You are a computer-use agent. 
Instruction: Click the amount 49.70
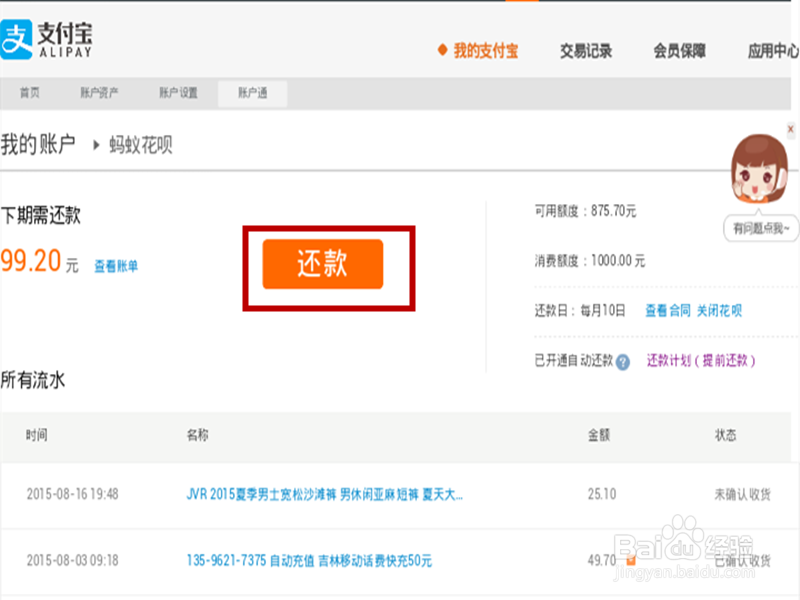pyautogui.click(x=602, y=561)
